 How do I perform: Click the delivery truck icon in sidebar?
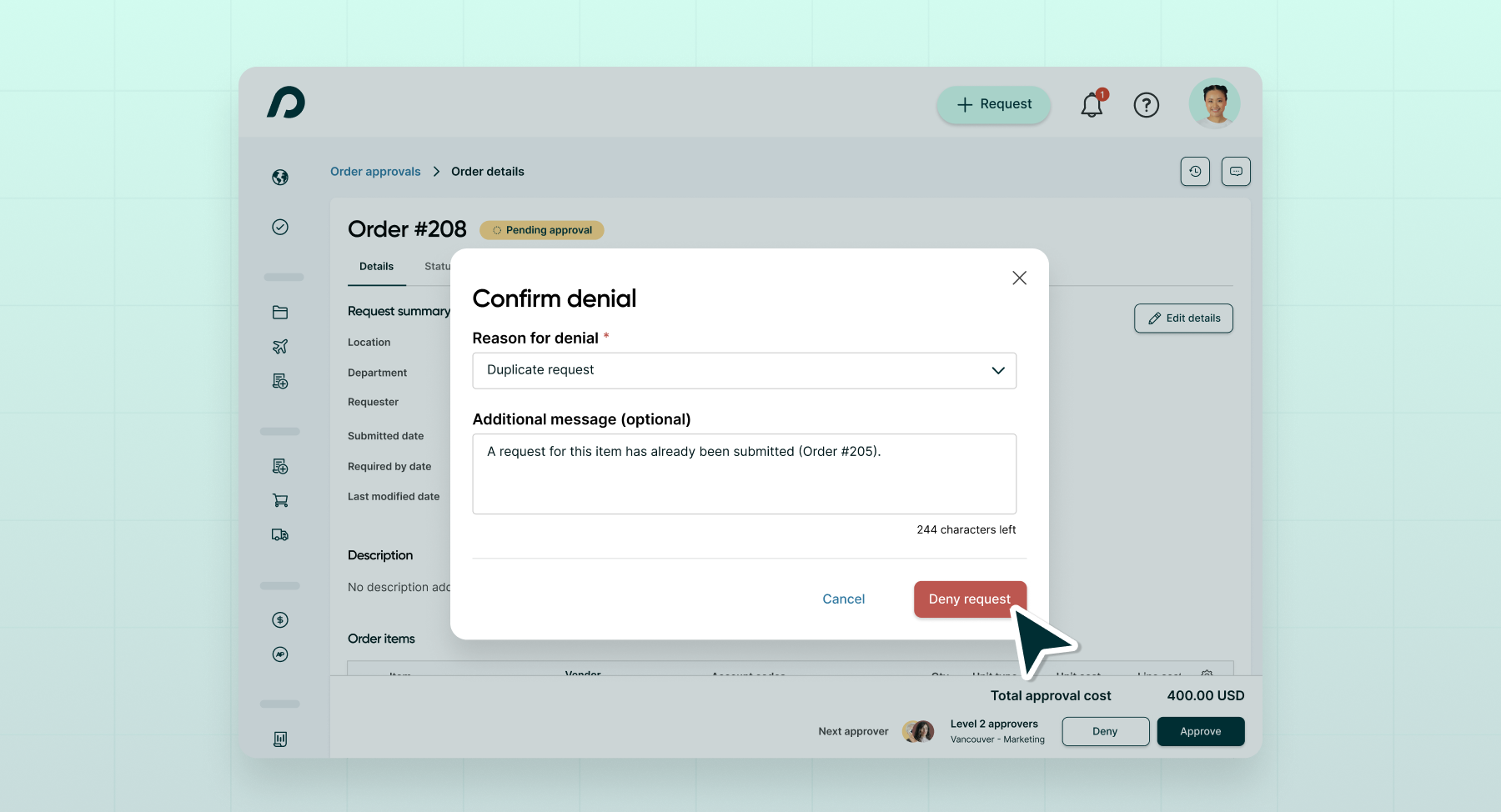point(281,534)
